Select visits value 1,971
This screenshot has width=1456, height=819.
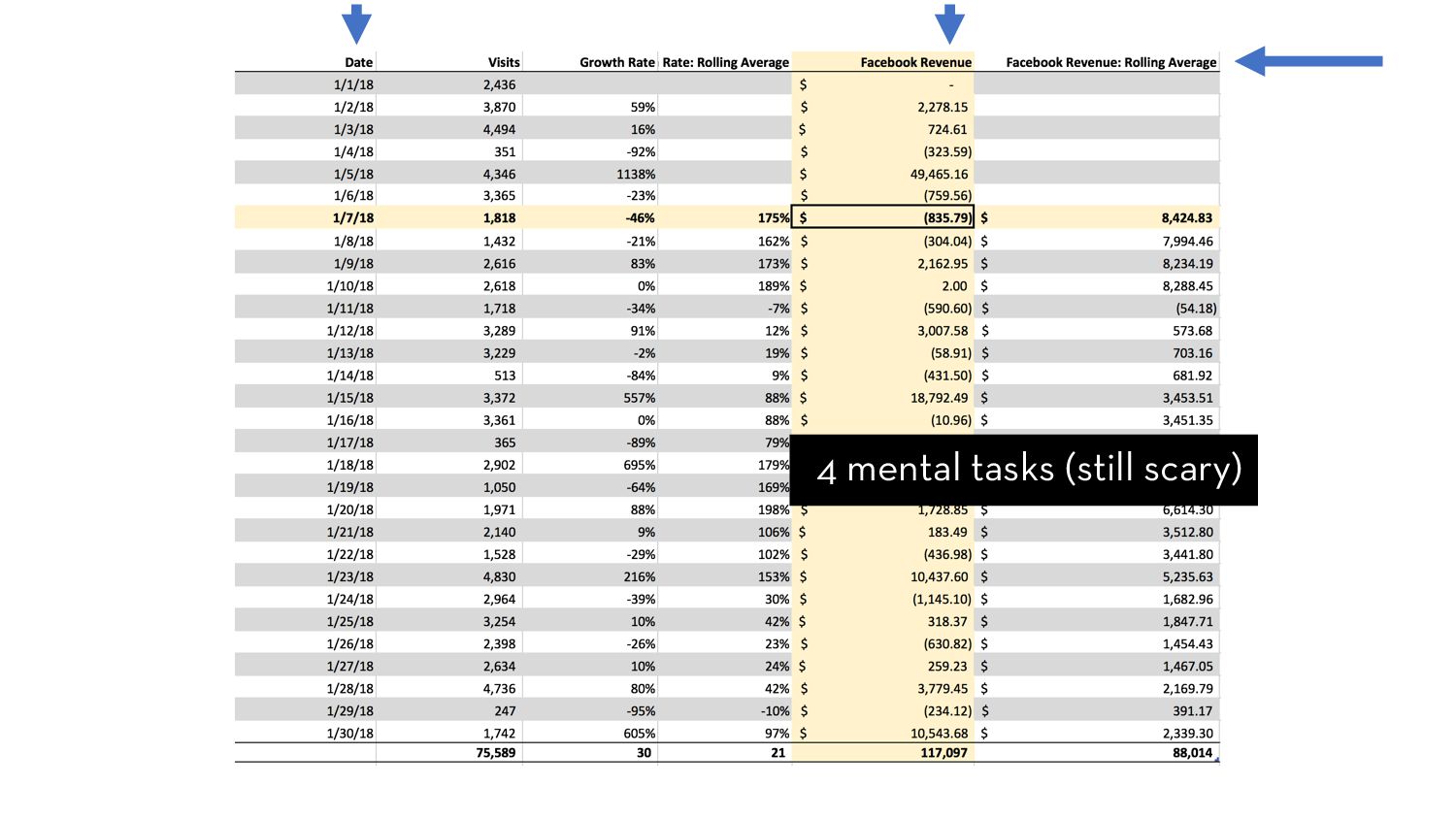[x=500, y=509]
